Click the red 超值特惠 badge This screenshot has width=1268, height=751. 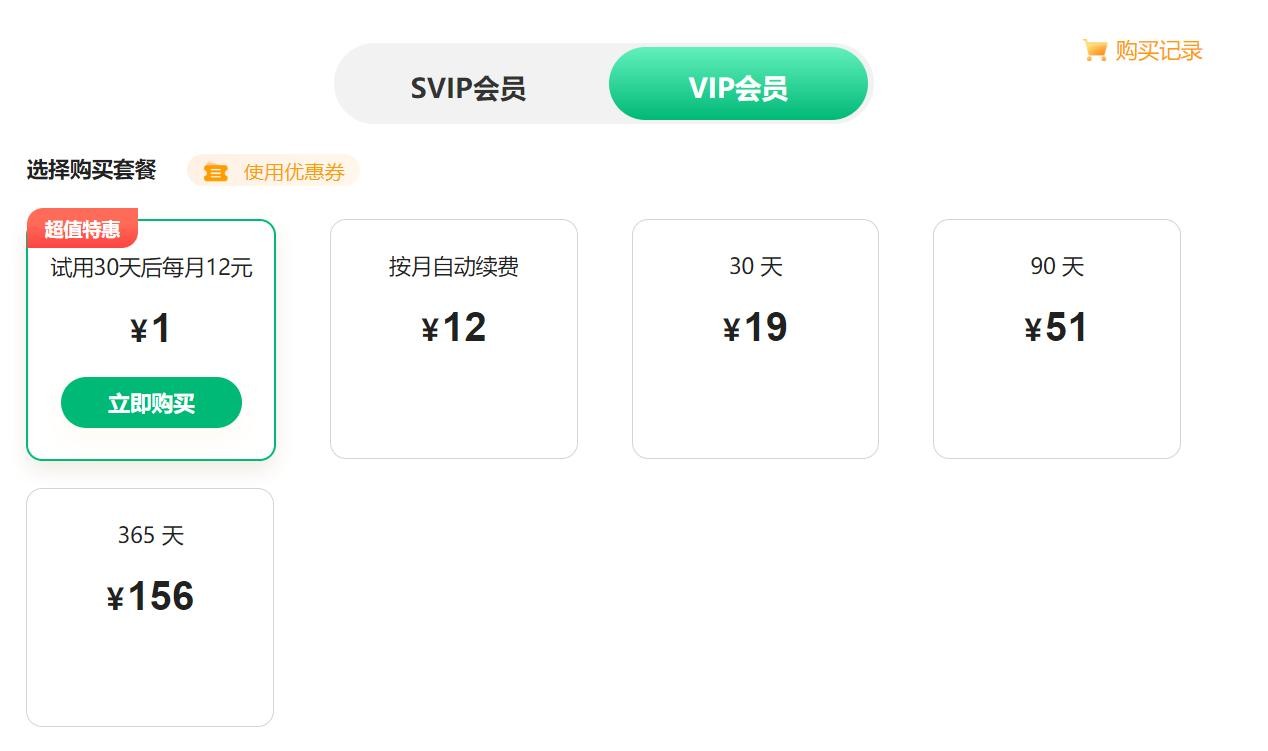(x=82, y=229)
